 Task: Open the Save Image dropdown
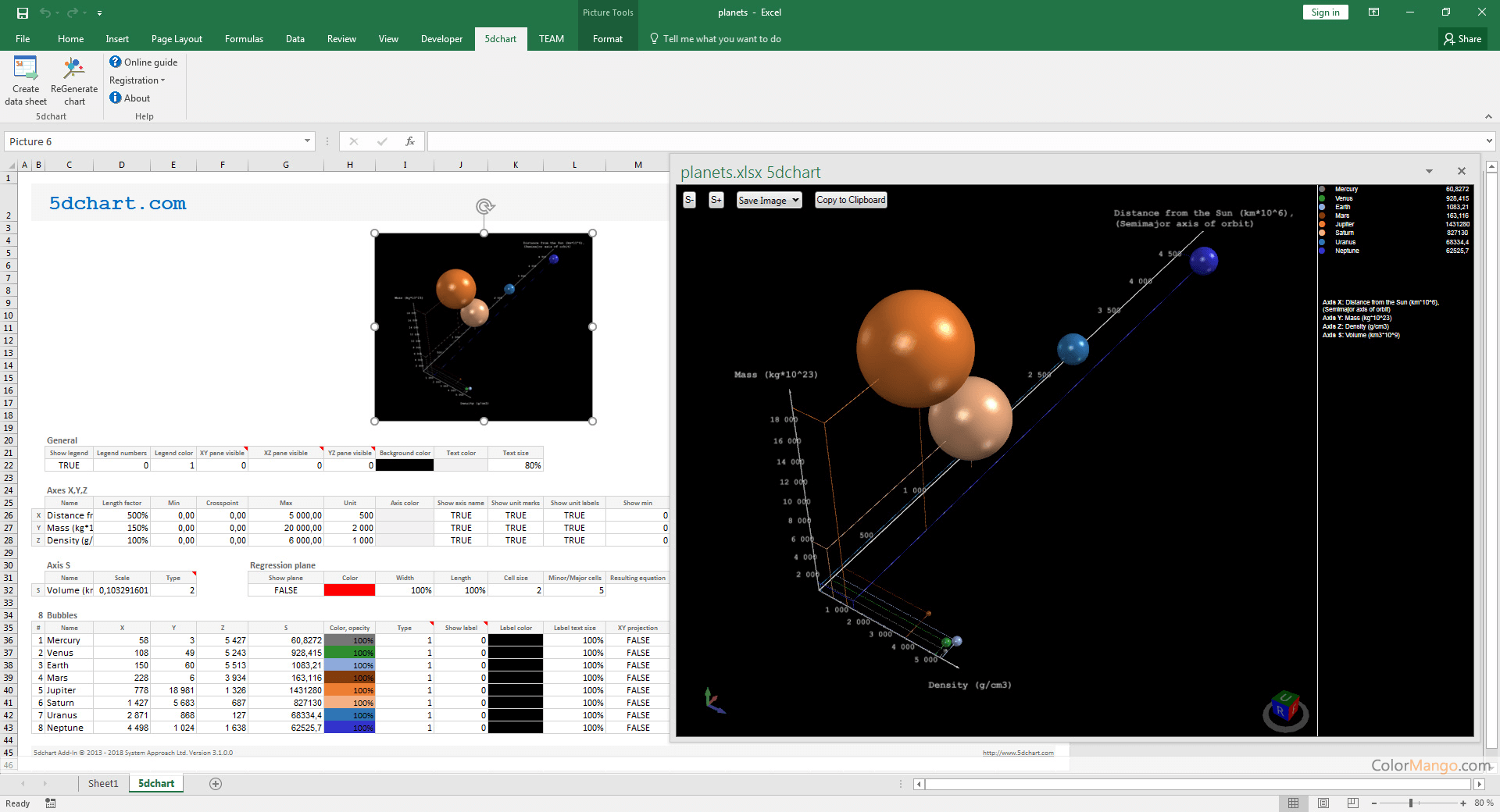(x=769, y=201)
